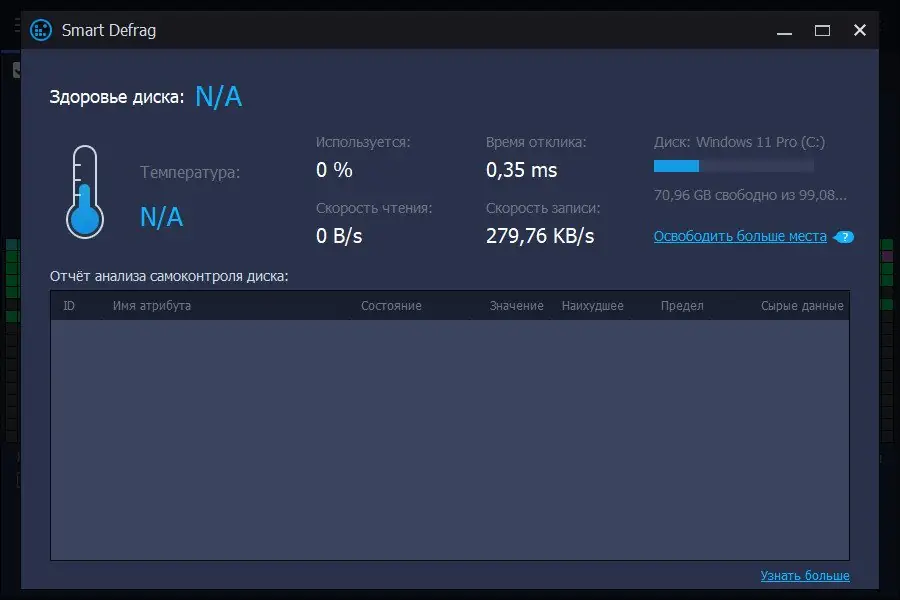Sort by 'Имя атрибута' column header
Image resolution: width=900 pixels, height=600 pixels.
click(x=152, y=305)
